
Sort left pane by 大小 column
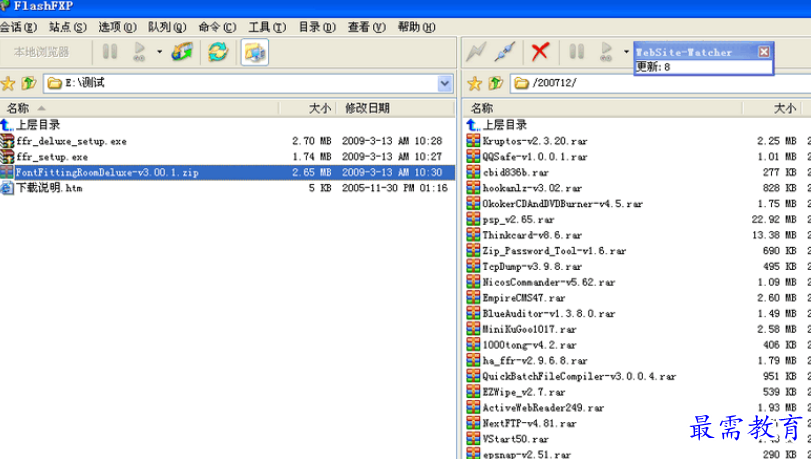click(308, 108)
